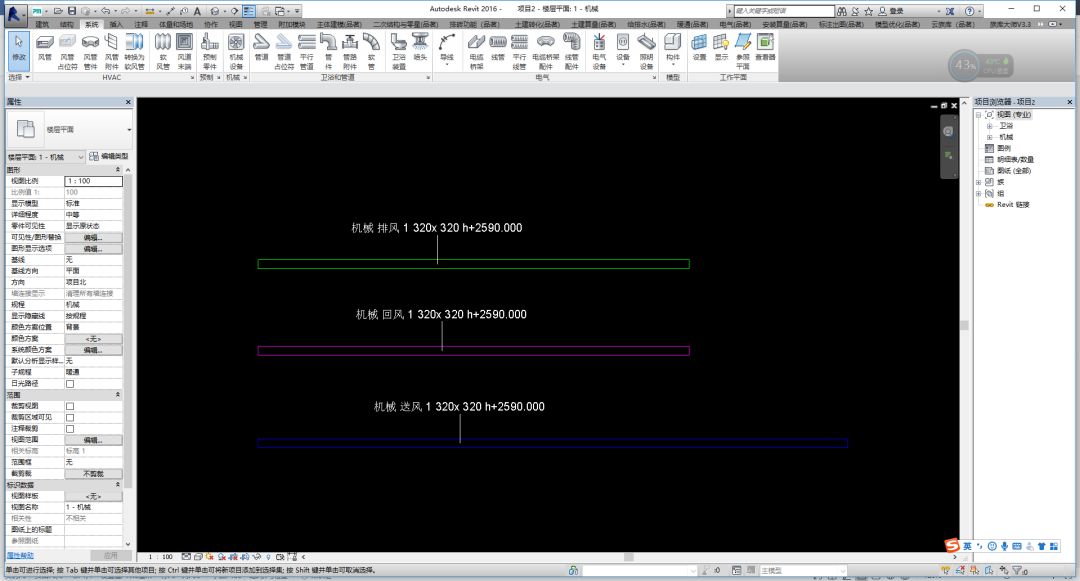Select the green 排风 exhaust duct
The width and height of the screenshot is (1080, 581).
tap(473, 264)
